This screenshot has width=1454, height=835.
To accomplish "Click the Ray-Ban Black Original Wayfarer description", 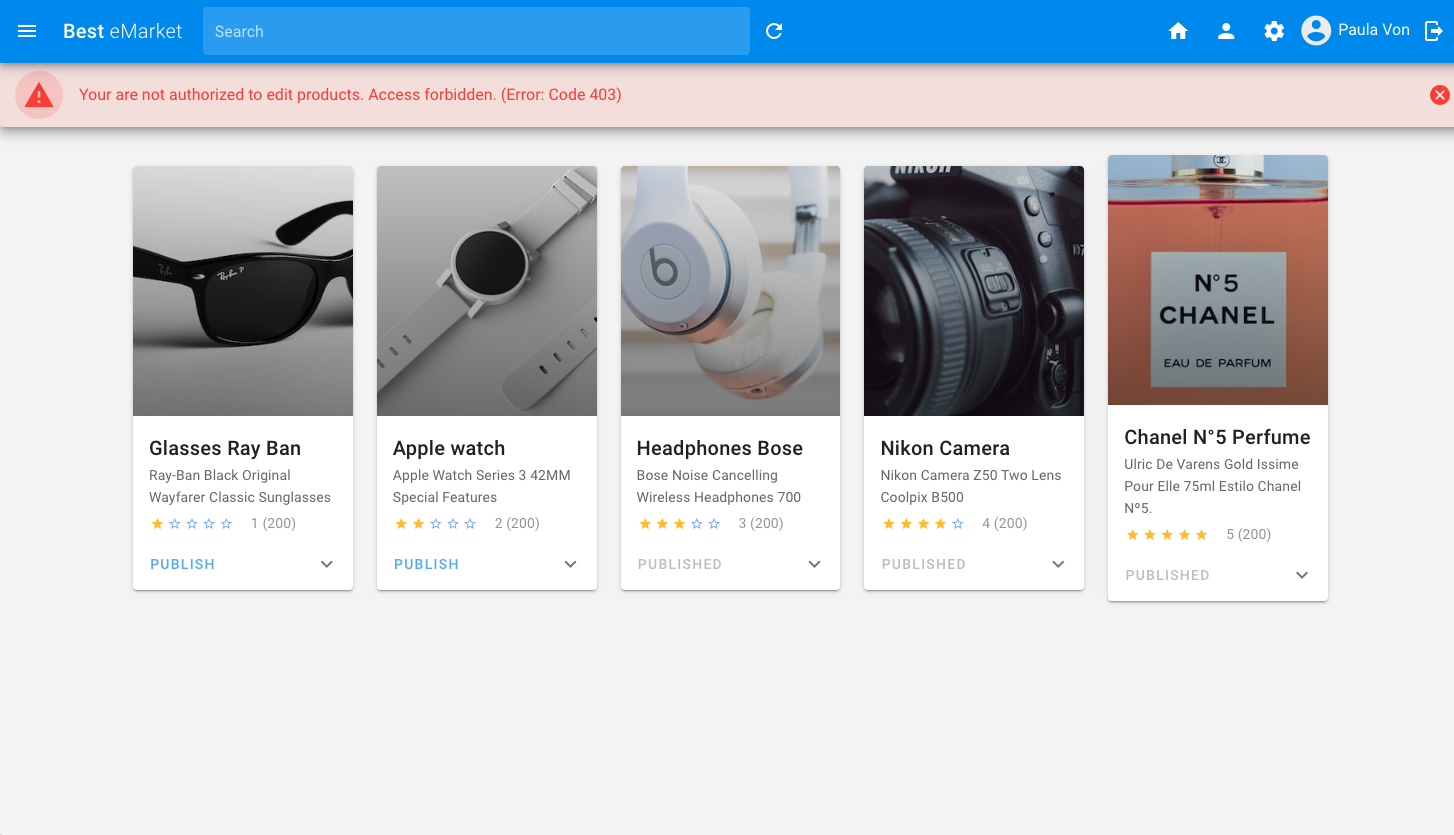I will 240,486.
